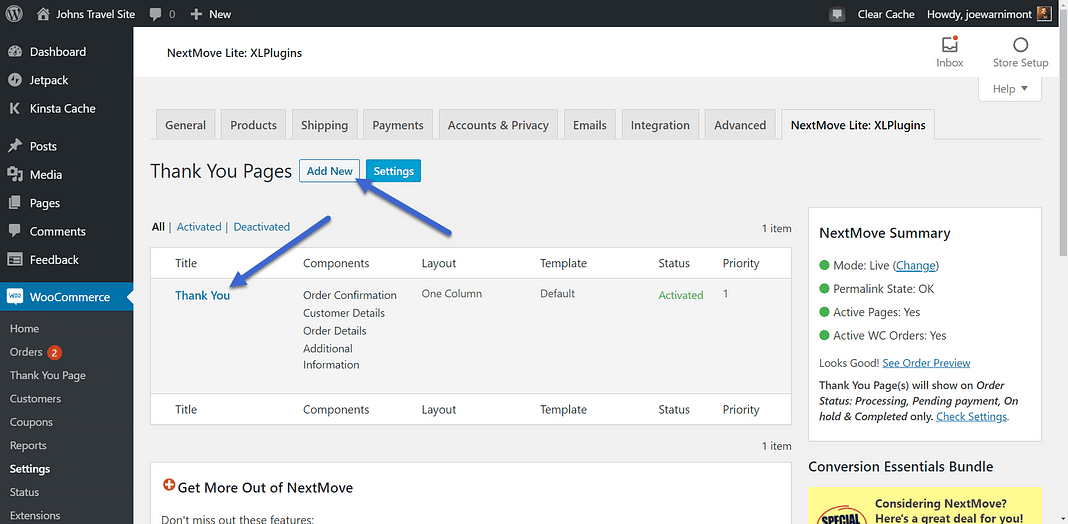Screen dimensions: 1068x524
Task: Click the NextMove special deal banner
Action: (925, 506)
